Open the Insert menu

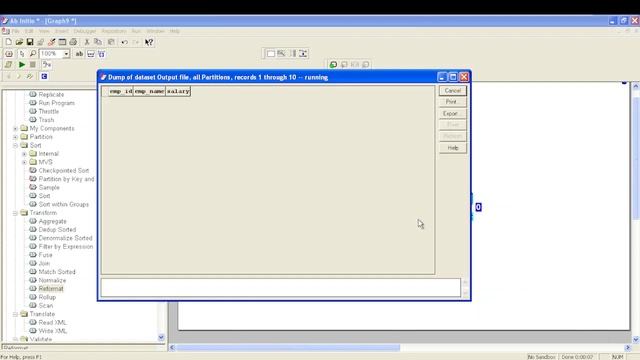(62, 31)
